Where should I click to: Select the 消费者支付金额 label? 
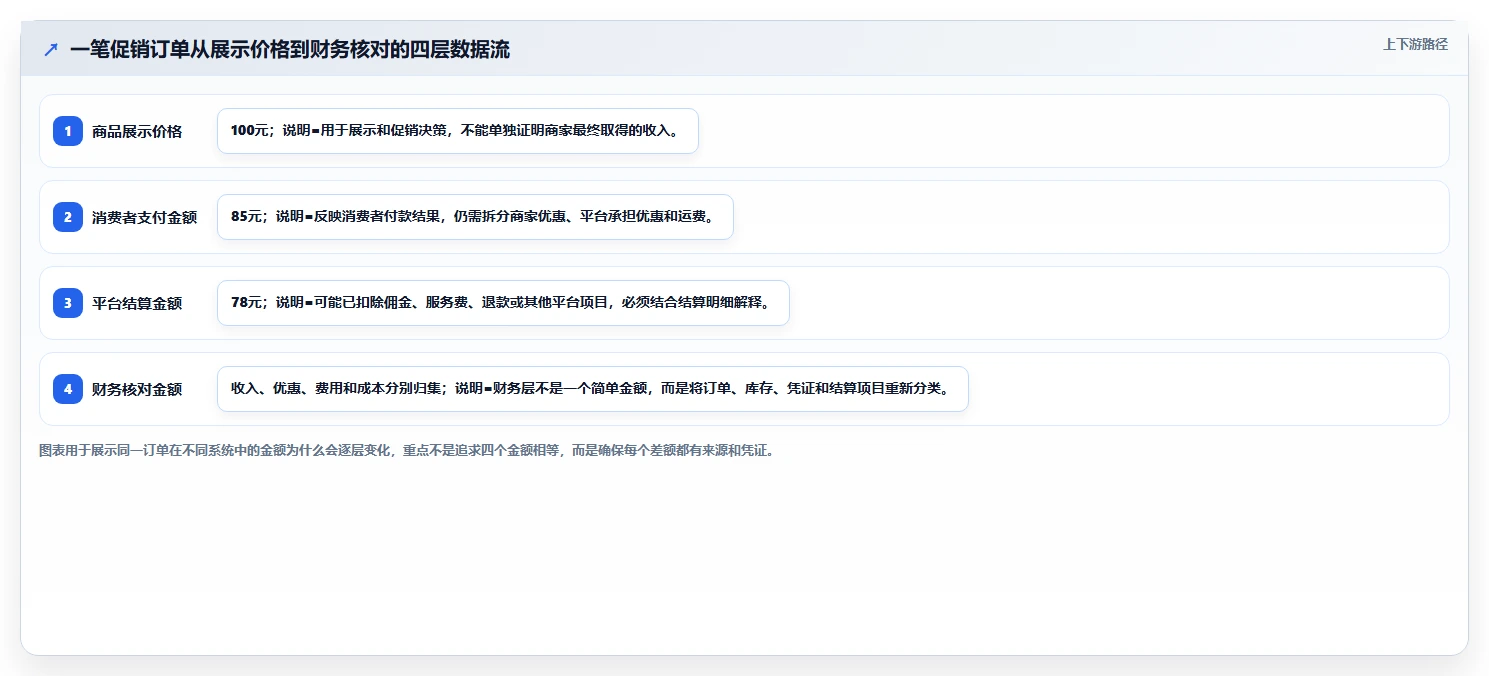coord(144,217)
